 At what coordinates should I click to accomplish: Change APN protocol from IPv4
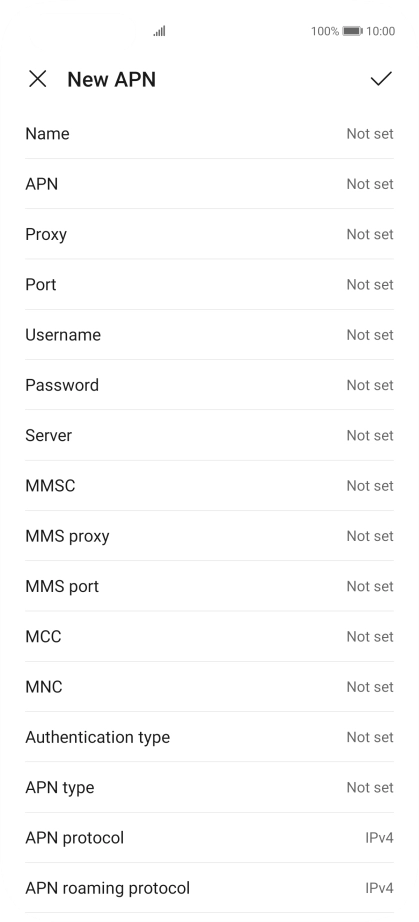(x=209, y=837)
